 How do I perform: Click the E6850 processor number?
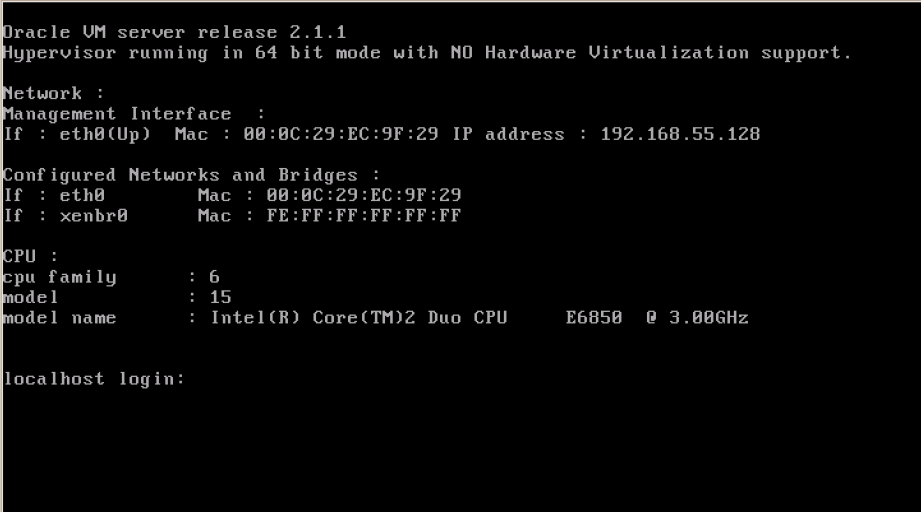tap(594, 318)
